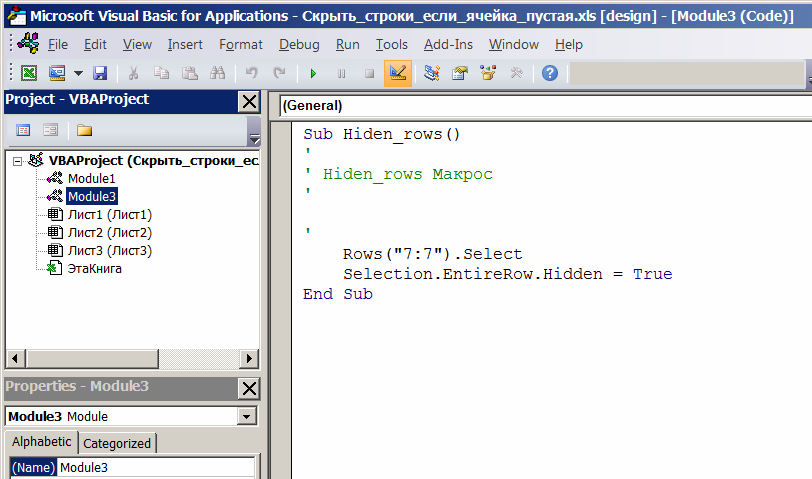Click the Rows("7:7").Select code line
The height and width of the screenshot is (479, 812).
[x=432, y=254]
